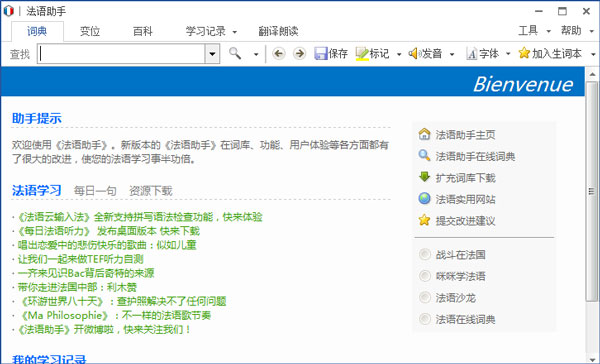Switch to the 词典 tab
The image size is (600, 364).
coord(37,31)
